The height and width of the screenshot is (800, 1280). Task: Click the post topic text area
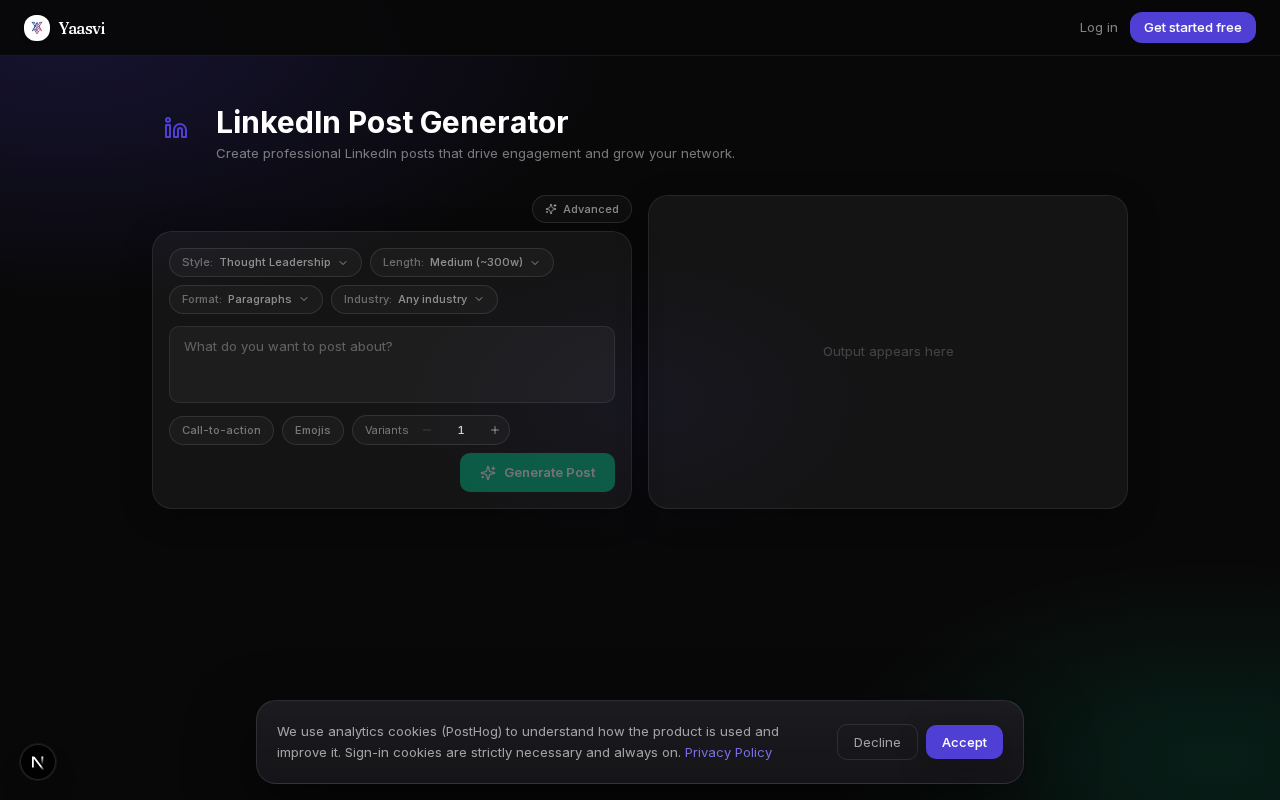[392, 364]
